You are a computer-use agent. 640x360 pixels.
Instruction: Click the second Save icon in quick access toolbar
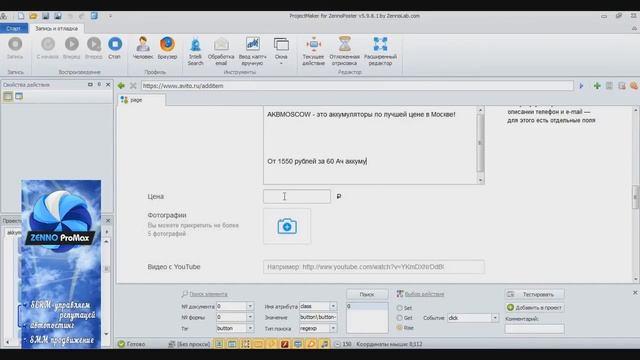pyautogui.click(x=58, y=16)
